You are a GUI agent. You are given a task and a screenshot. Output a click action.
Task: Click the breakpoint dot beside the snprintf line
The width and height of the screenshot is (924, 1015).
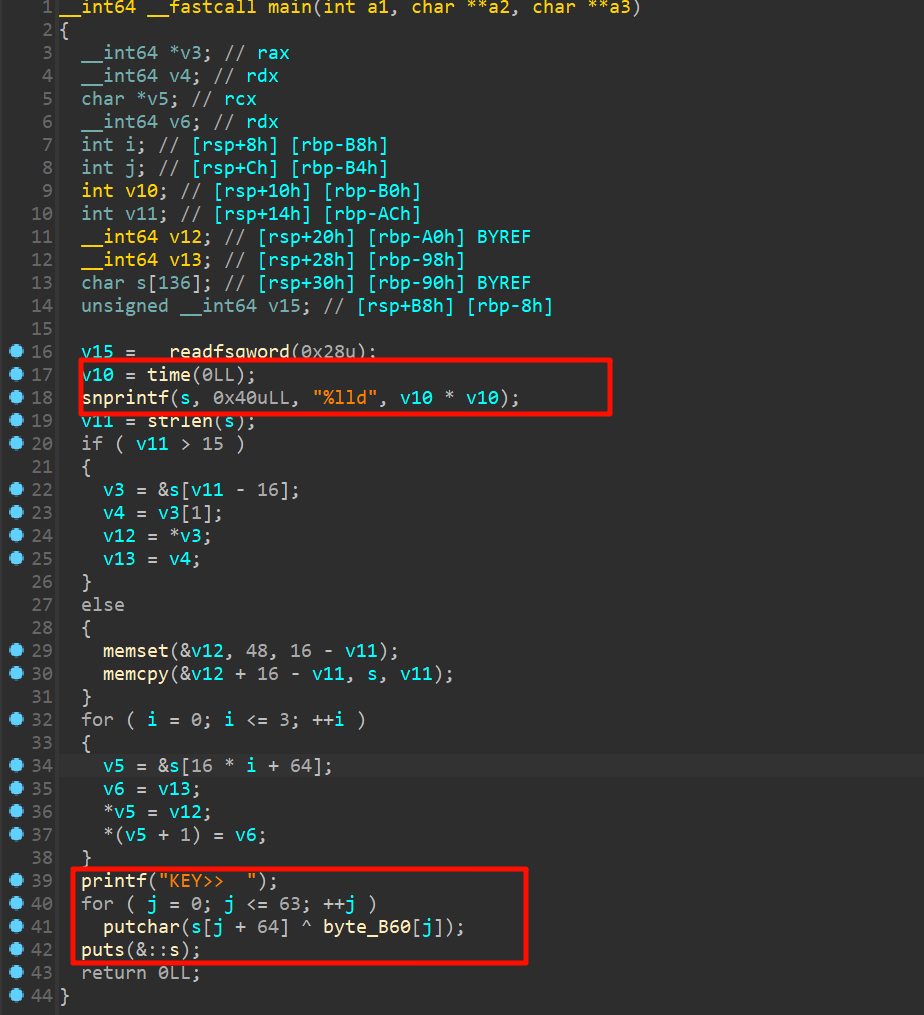click(x=15, y=397)
